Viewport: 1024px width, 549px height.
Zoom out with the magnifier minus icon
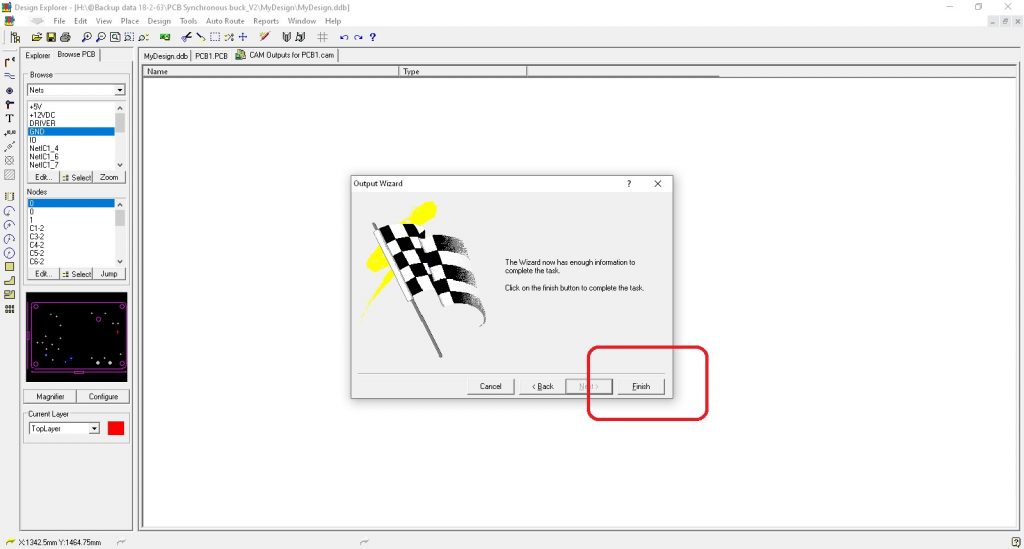[x=101, y=37]
